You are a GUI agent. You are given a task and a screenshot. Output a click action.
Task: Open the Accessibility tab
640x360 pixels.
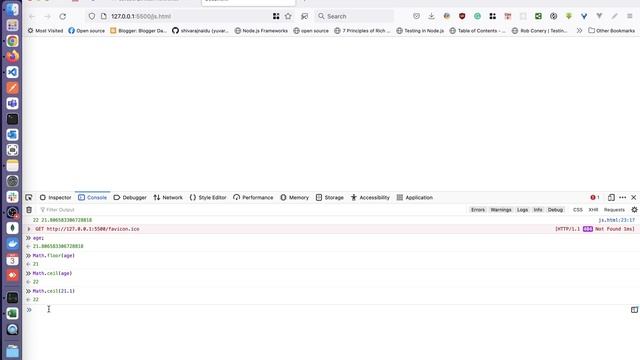click(x=370, y=198)
